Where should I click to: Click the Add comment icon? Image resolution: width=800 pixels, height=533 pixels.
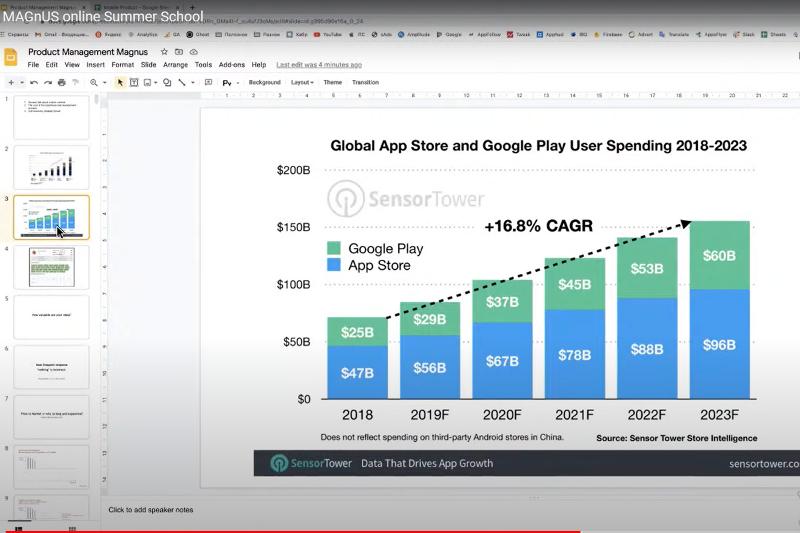207,82
